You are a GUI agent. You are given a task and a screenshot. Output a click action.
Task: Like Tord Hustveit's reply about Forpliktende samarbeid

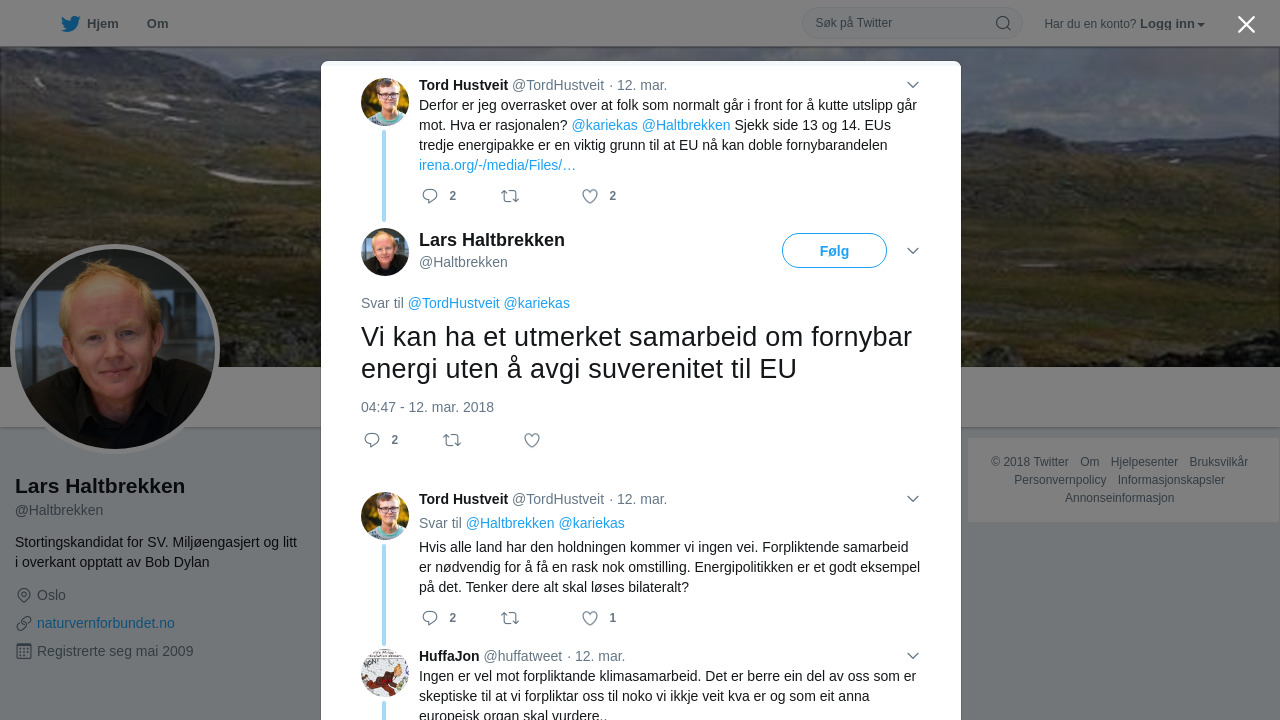point(590,618)
